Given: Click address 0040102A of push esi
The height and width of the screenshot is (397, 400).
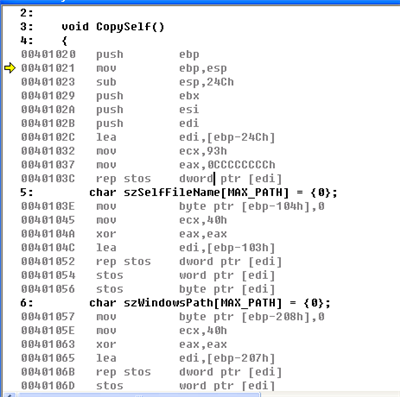Looking at the screenshot, I should pos(48,110).
